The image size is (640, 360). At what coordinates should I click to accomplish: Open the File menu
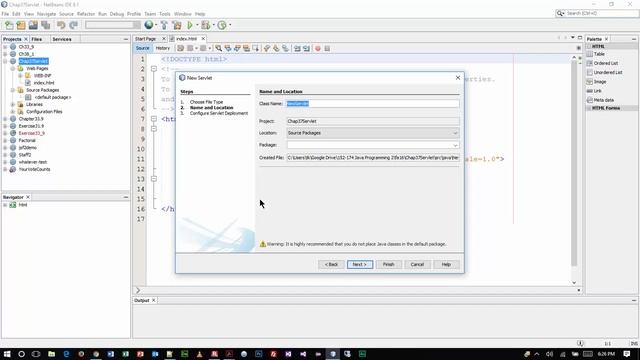click(x=5, y=14)
